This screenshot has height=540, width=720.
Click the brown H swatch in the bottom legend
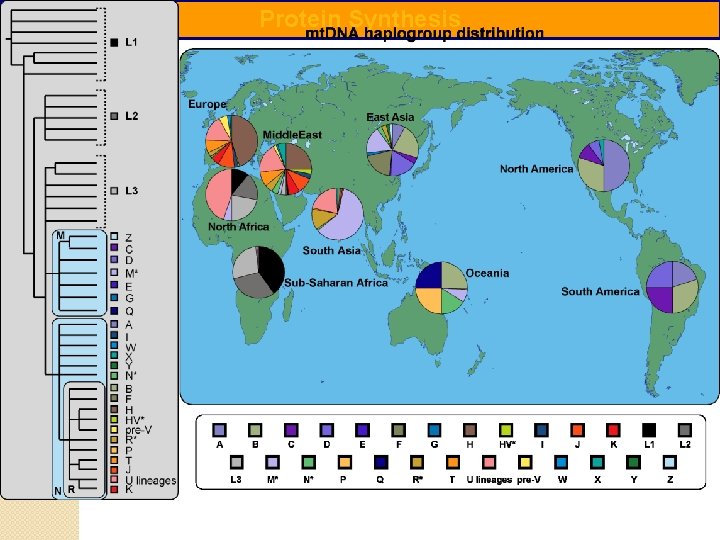click(470, 430)
